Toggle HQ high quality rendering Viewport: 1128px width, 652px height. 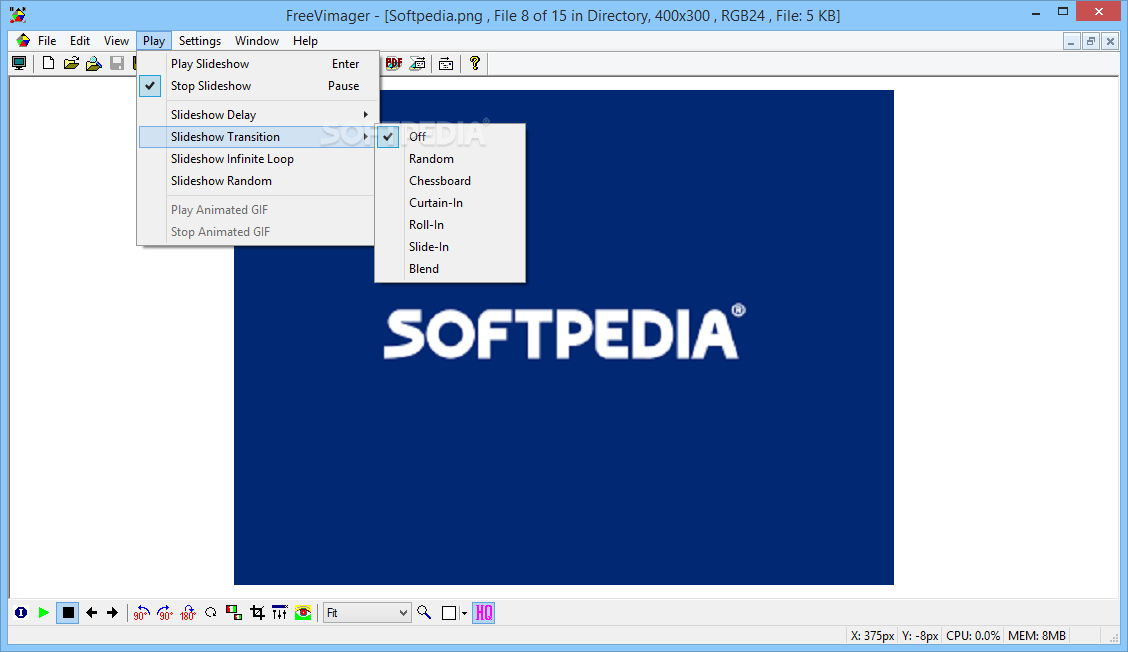tap(483, 612)
